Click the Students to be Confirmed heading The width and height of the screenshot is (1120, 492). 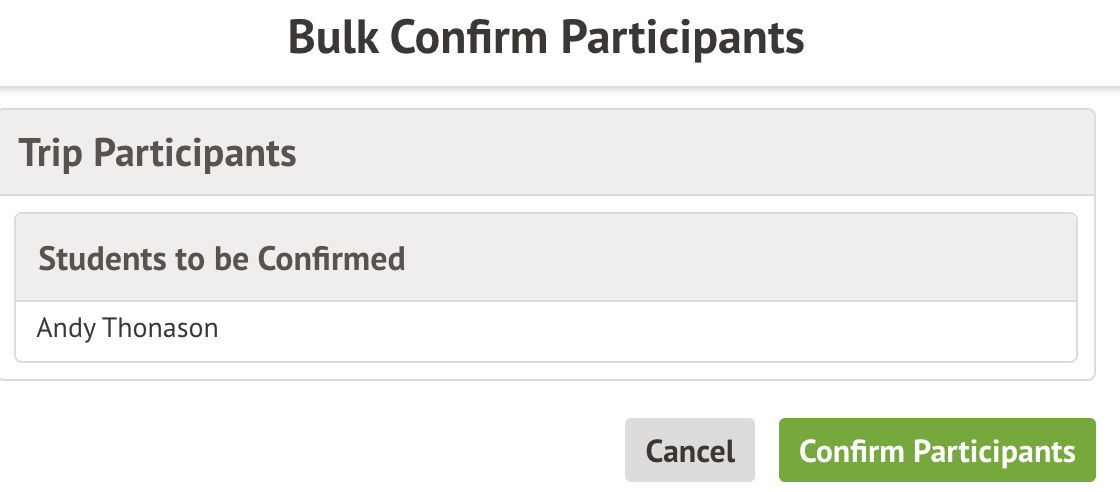pyautogui.click(x=221, y=259)
